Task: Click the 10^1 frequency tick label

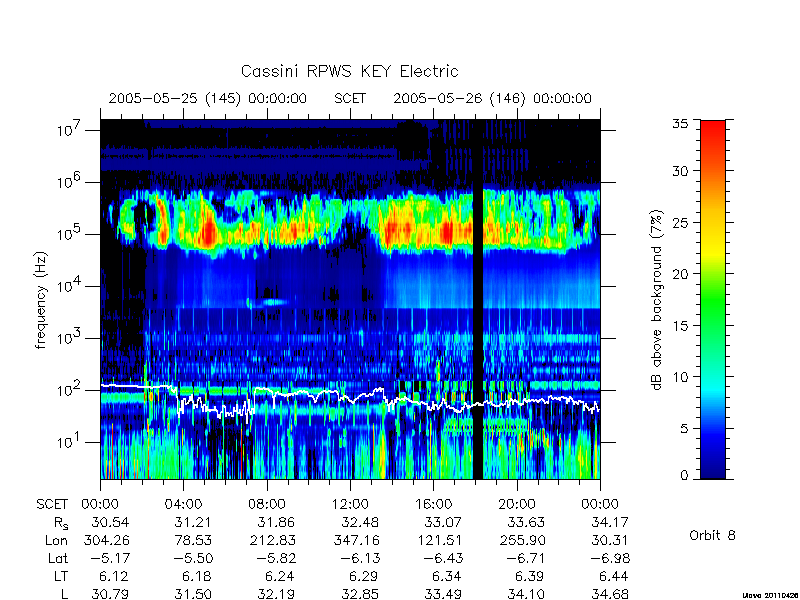Action: 69,442
